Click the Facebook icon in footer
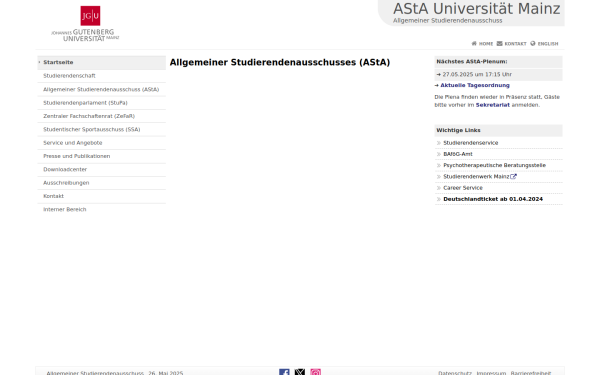Image resolution: width=600 pixels, height=375 pixels. pyautogui.click(x=284, y=372)
